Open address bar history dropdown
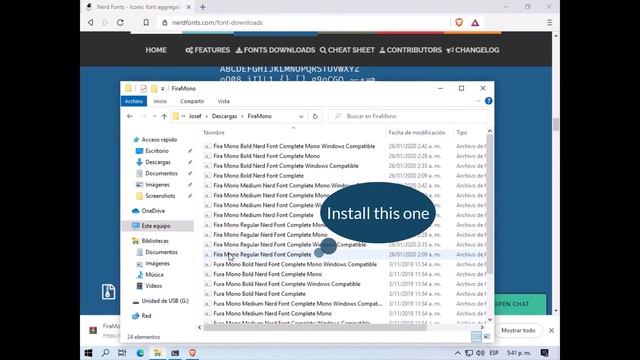640x360 pixels. (301, 116)
